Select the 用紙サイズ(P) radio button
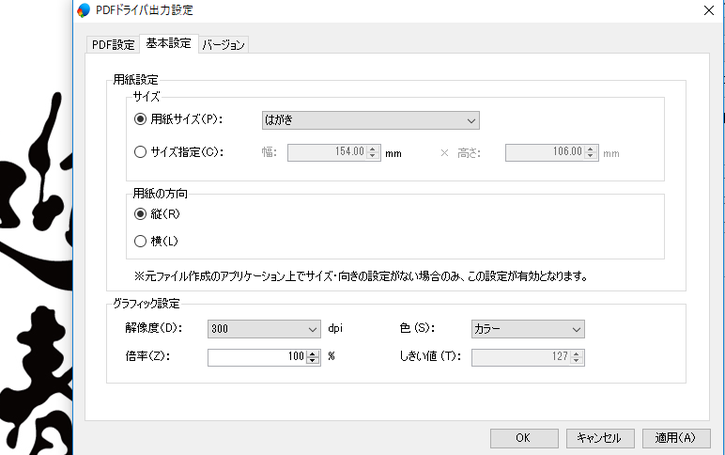This screenshot has height=455, width=725. pyautogui.click(x=140, y=119)
